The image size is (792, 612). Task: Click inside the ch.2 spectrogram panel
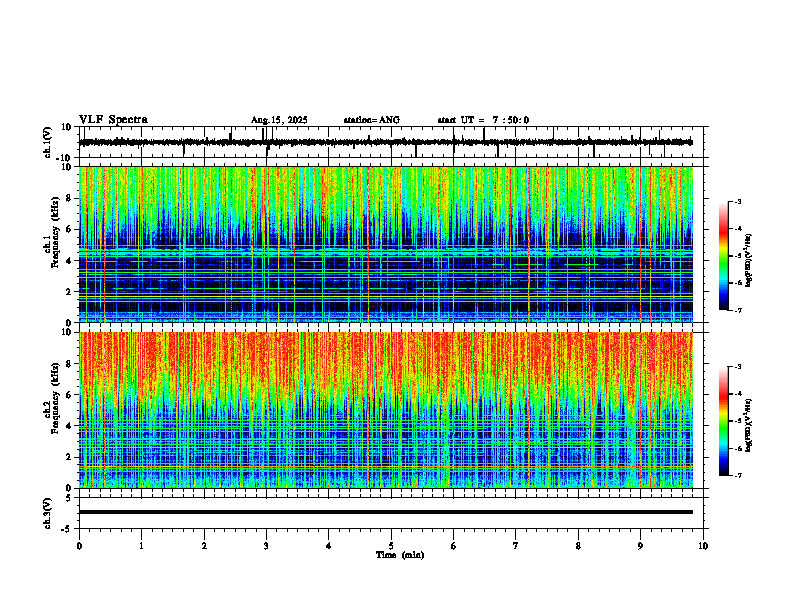[386, 410]
